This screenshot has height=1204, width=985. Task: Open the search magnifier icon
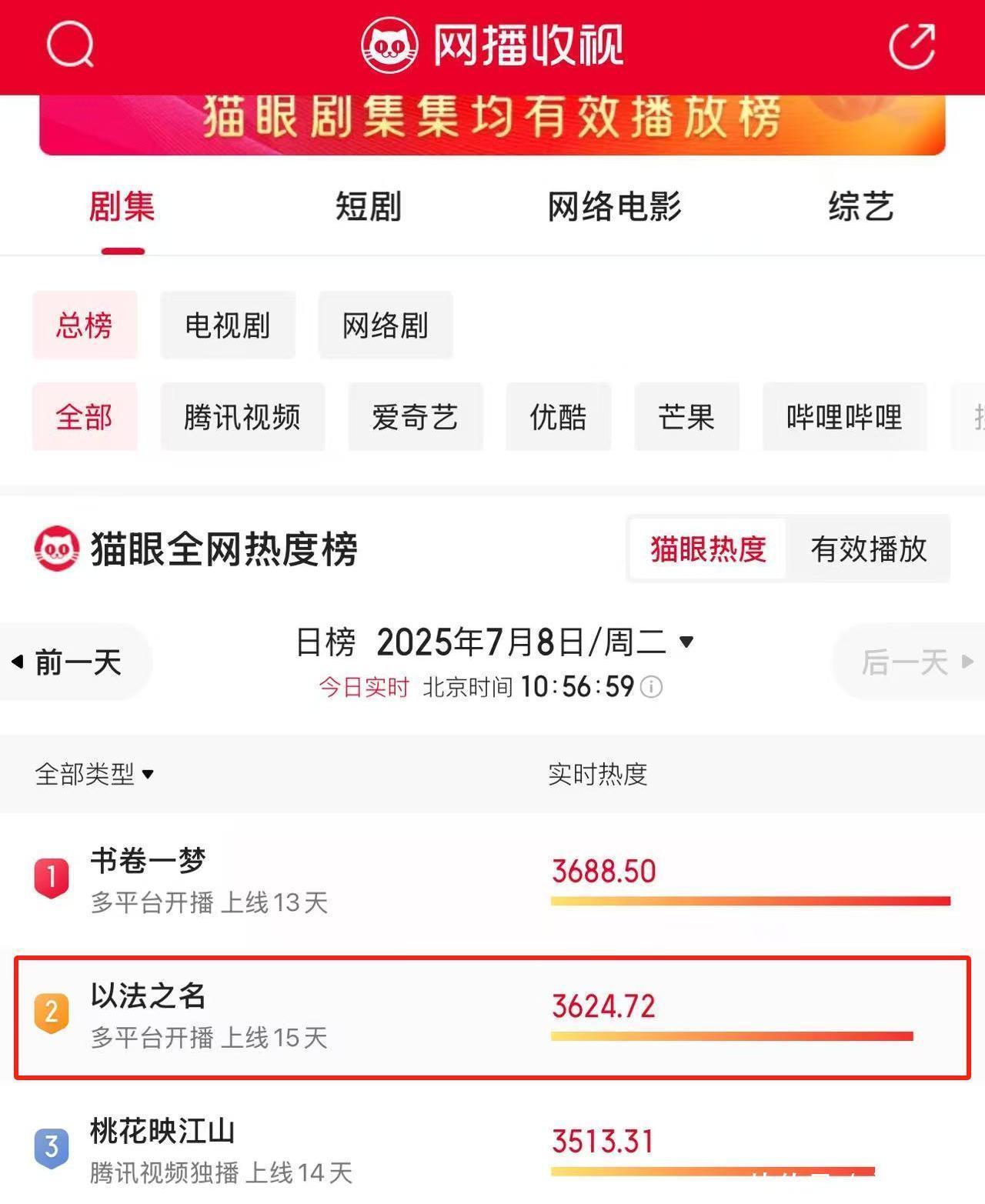(x=70, y=45)
